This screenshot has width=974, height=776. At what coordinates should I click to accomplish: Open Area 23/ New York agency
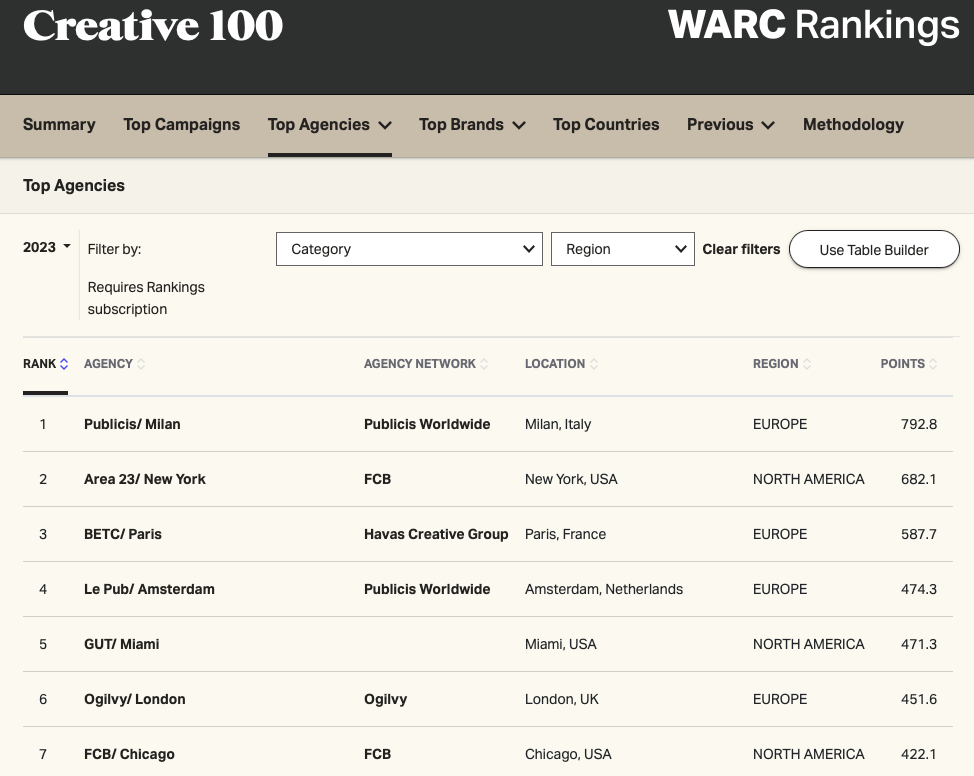pos(145,479)
